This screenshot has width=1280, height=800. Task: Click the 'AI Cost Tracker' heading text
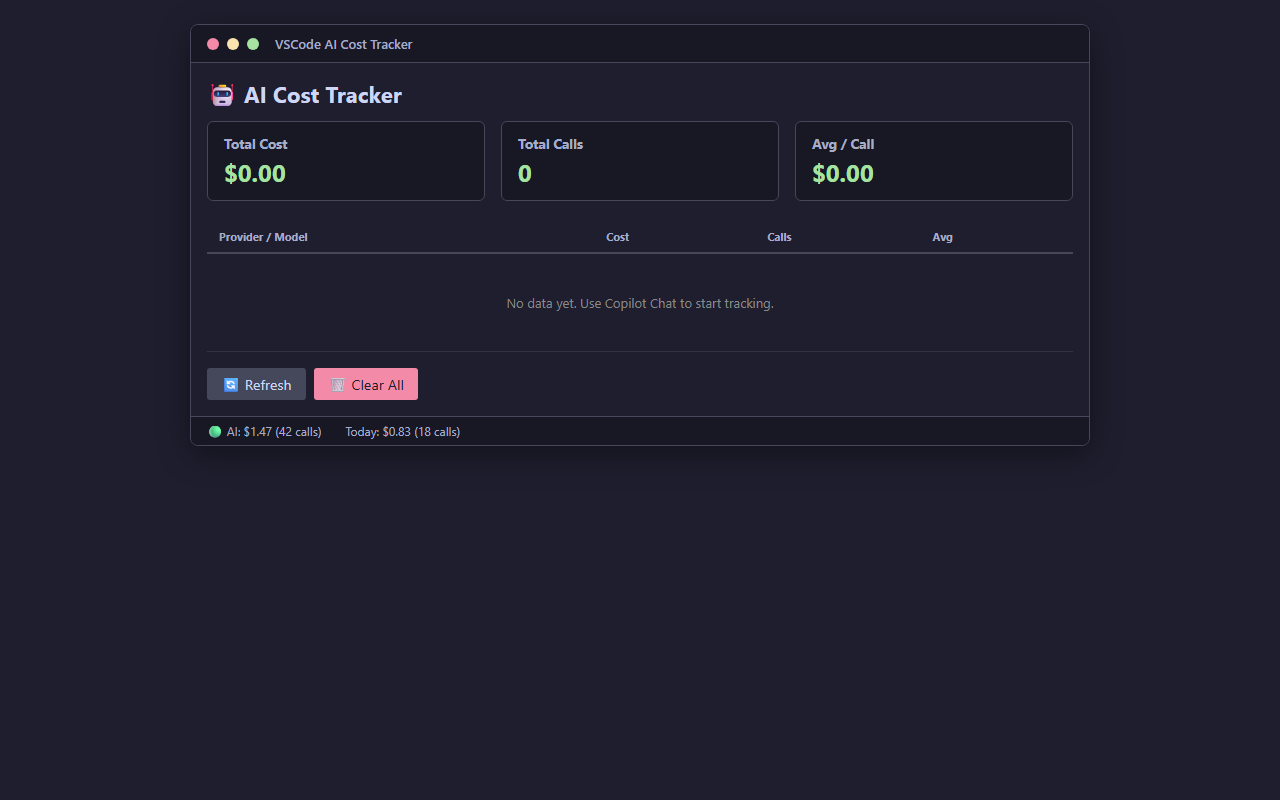point(323,95)
